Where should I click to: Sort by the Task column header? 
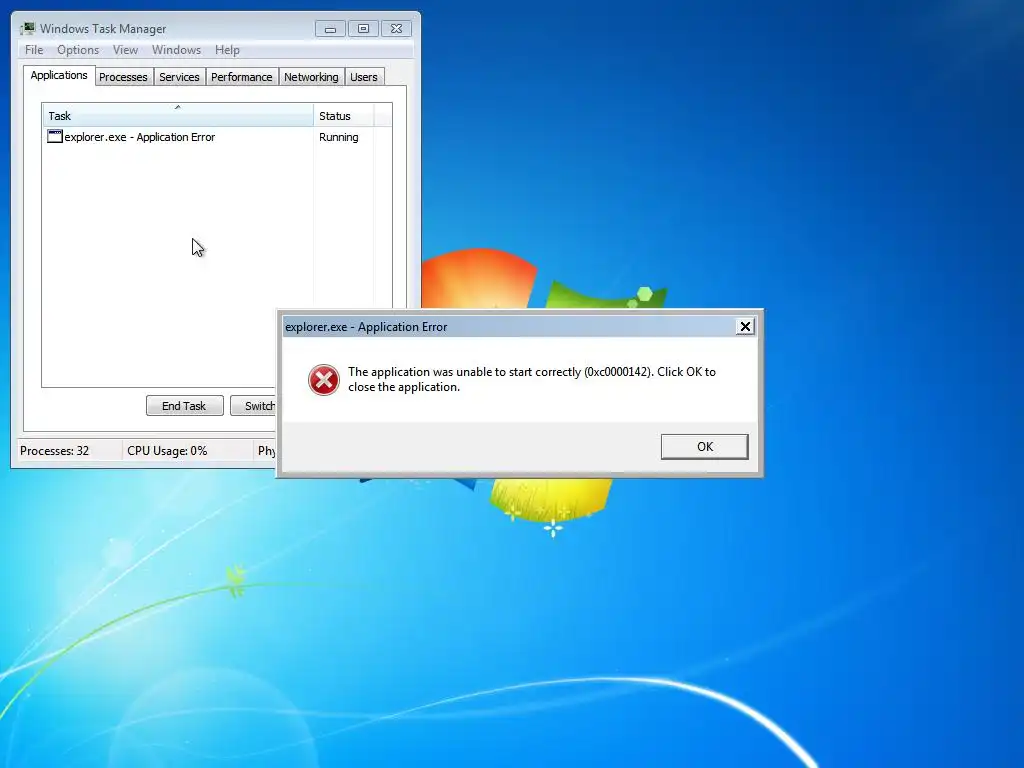coord(178,116)
